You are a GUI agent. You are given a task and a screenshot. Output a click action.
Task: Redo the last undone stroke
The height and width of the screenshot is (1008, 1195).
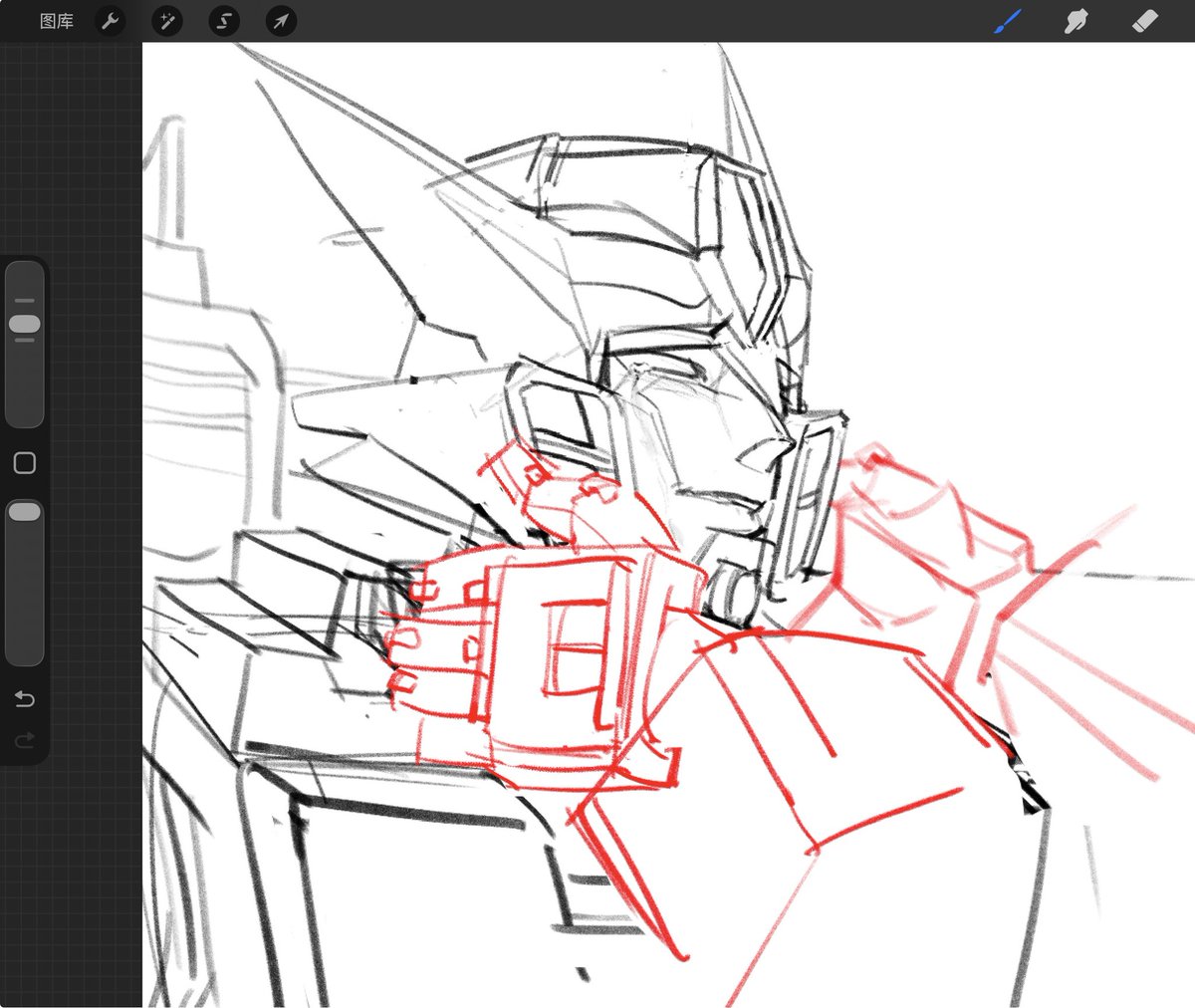point(25,739)
